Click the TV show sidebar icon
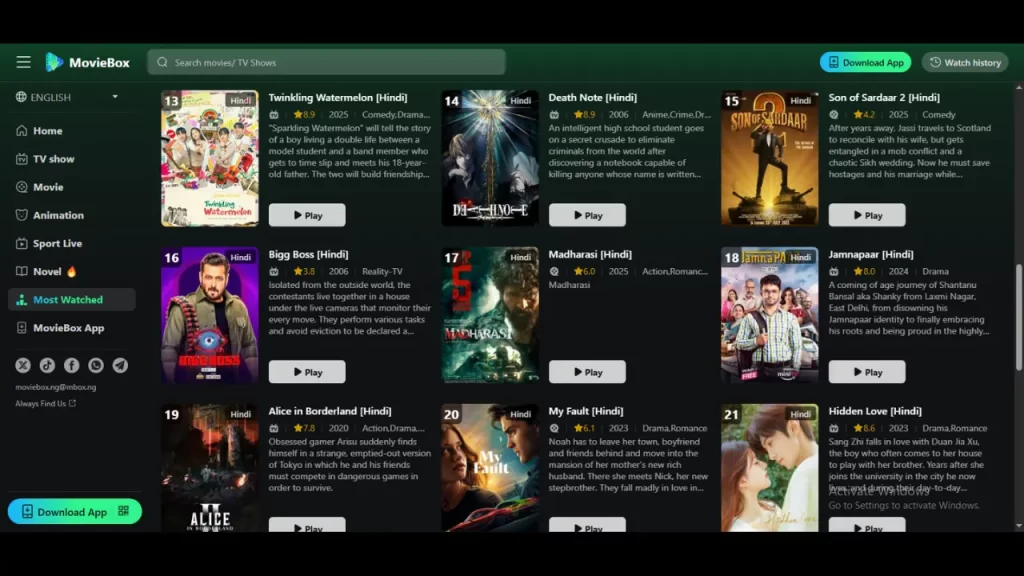 22,159
